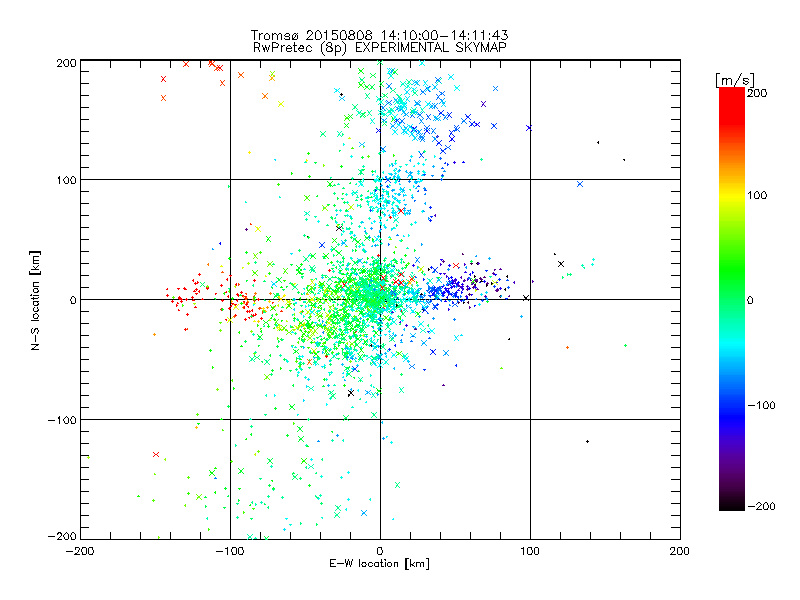Viewport: 800px width, 600px height.
Task: Click the x-axis tick label '-100'
Action: [230, 551]
